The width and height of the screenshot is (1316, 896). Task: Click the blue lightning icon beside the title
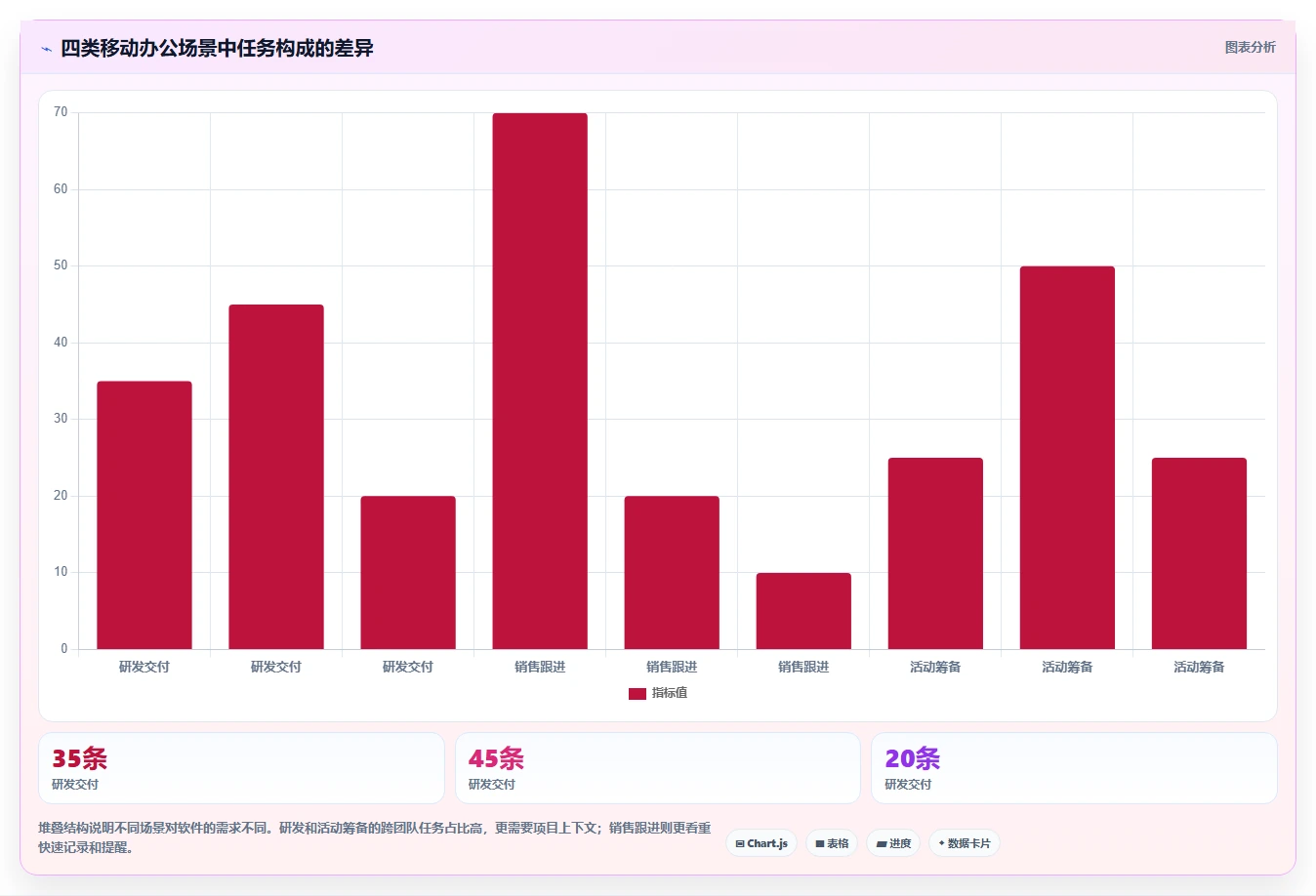pyautogui.click(x=46, y=49)
